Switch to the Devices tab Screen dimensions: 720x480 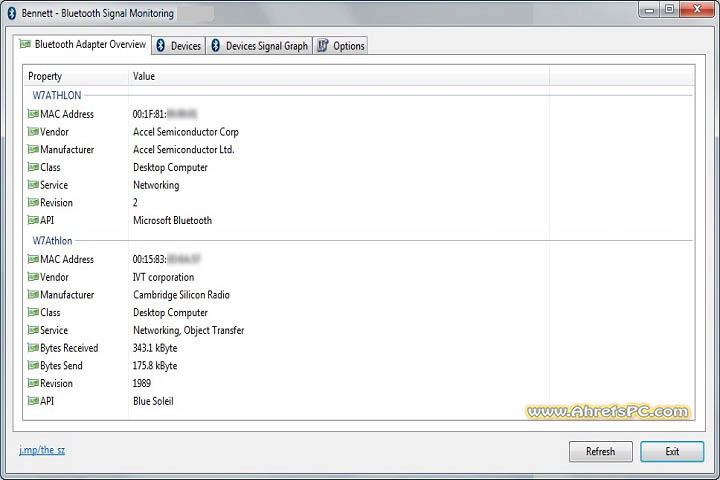pyautogui.click(x=179, y=46)
